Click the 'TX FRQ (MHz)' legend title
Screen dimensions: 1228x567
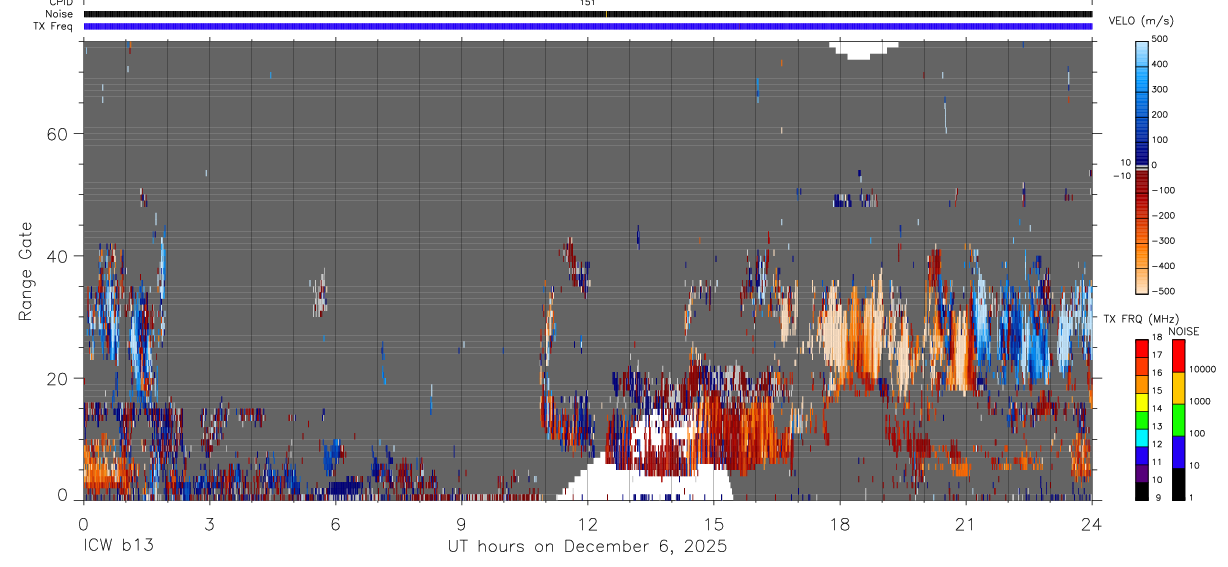pyautogui.click(x=1139, y=319)
